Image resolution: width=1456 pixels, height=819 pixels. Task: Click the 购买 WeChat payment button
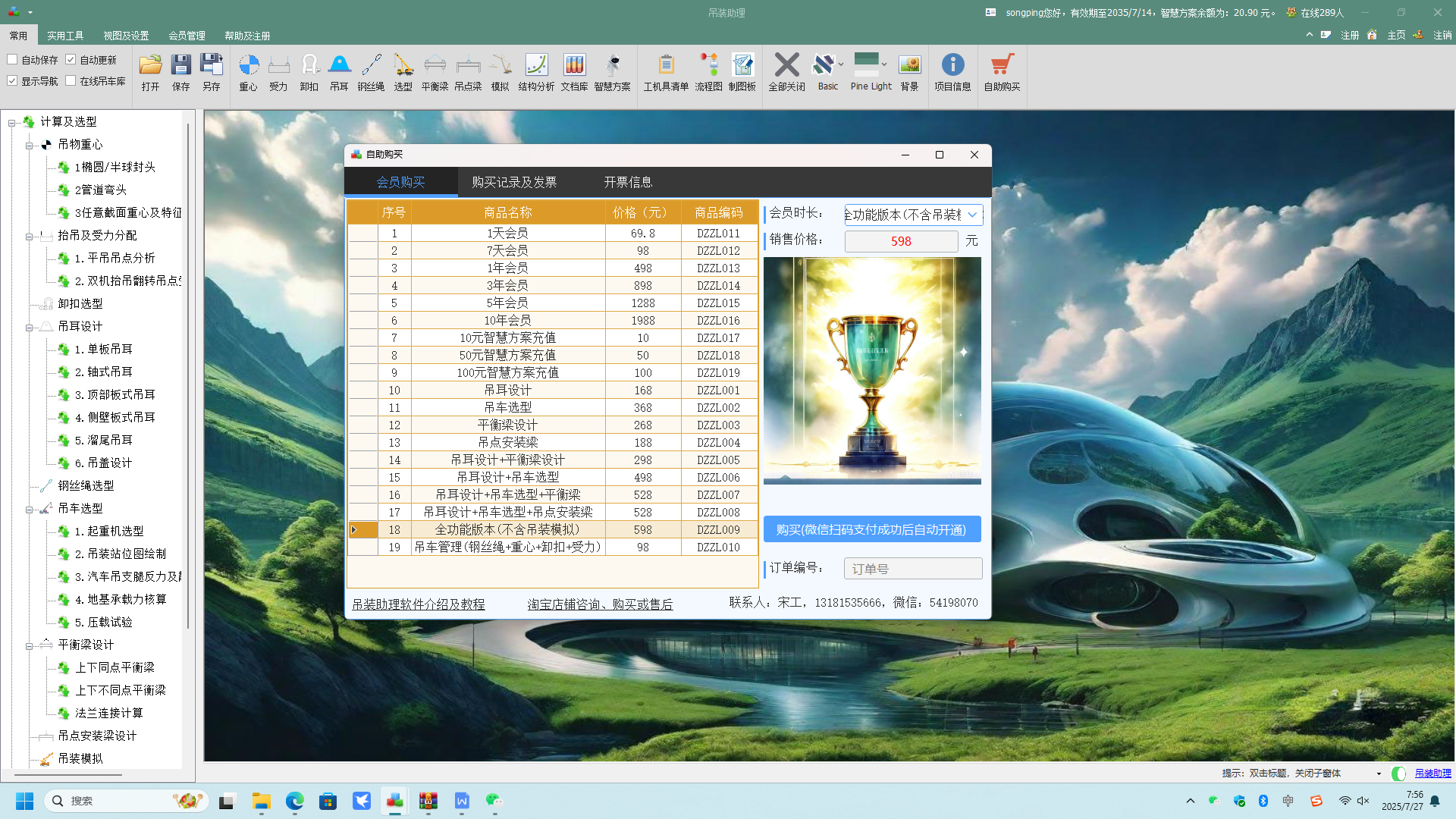[871, 529]
